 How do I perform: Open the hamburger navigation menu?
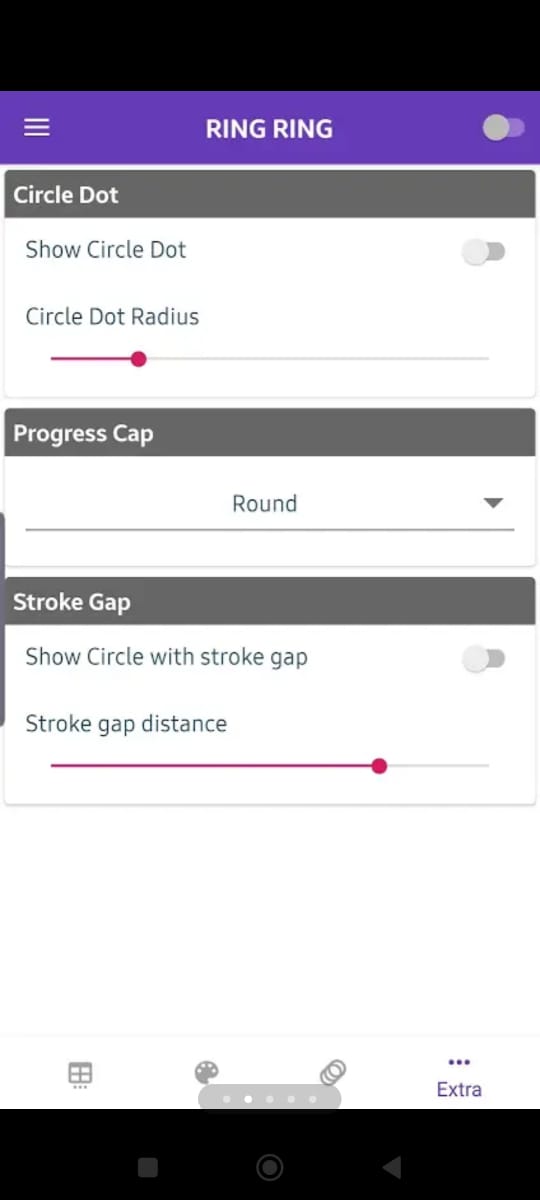coord(37,128)
